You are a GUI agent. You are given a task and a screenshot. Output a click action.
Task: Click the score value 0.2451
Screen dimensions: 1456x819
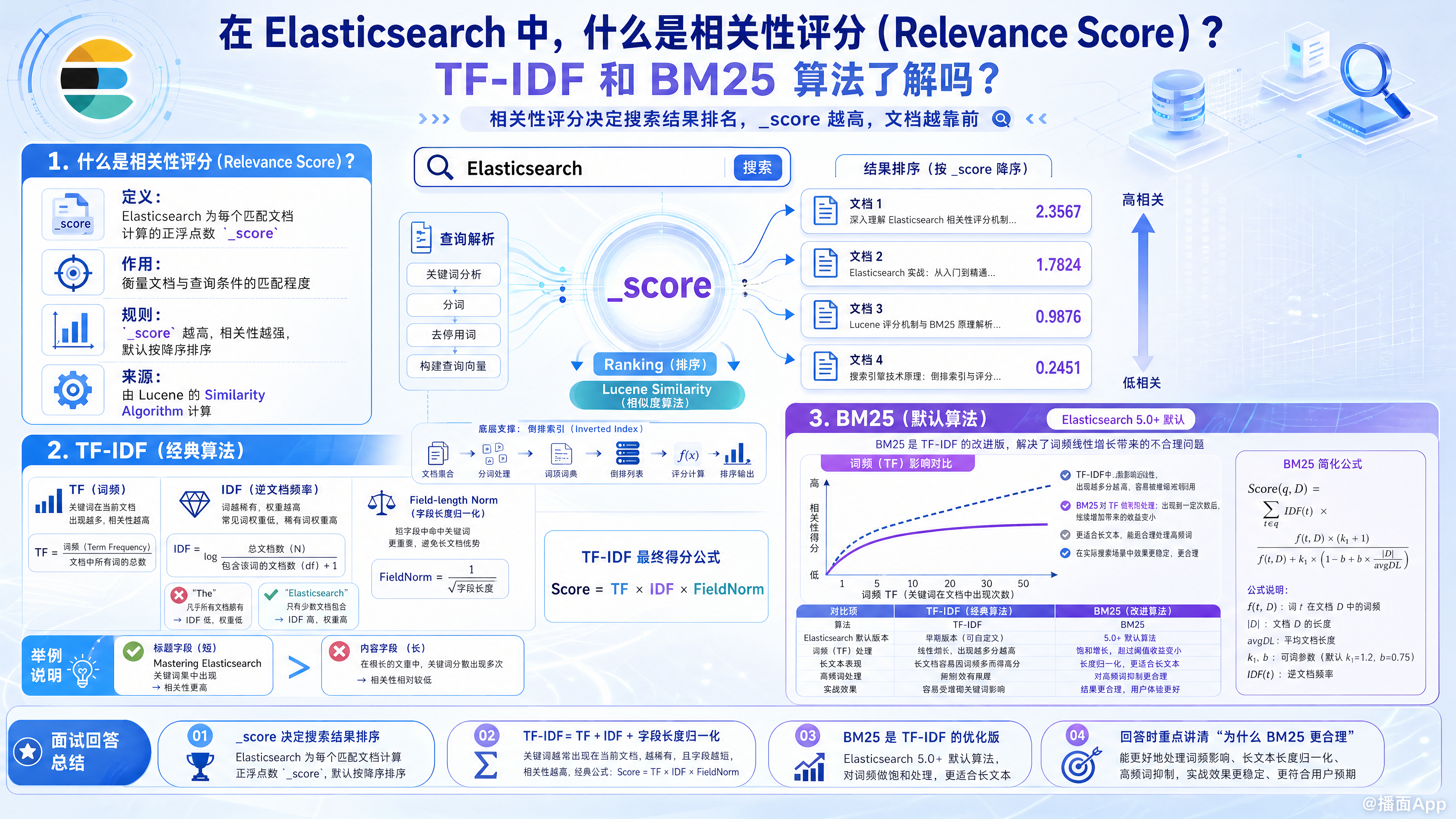click(x=1058, y=368)
